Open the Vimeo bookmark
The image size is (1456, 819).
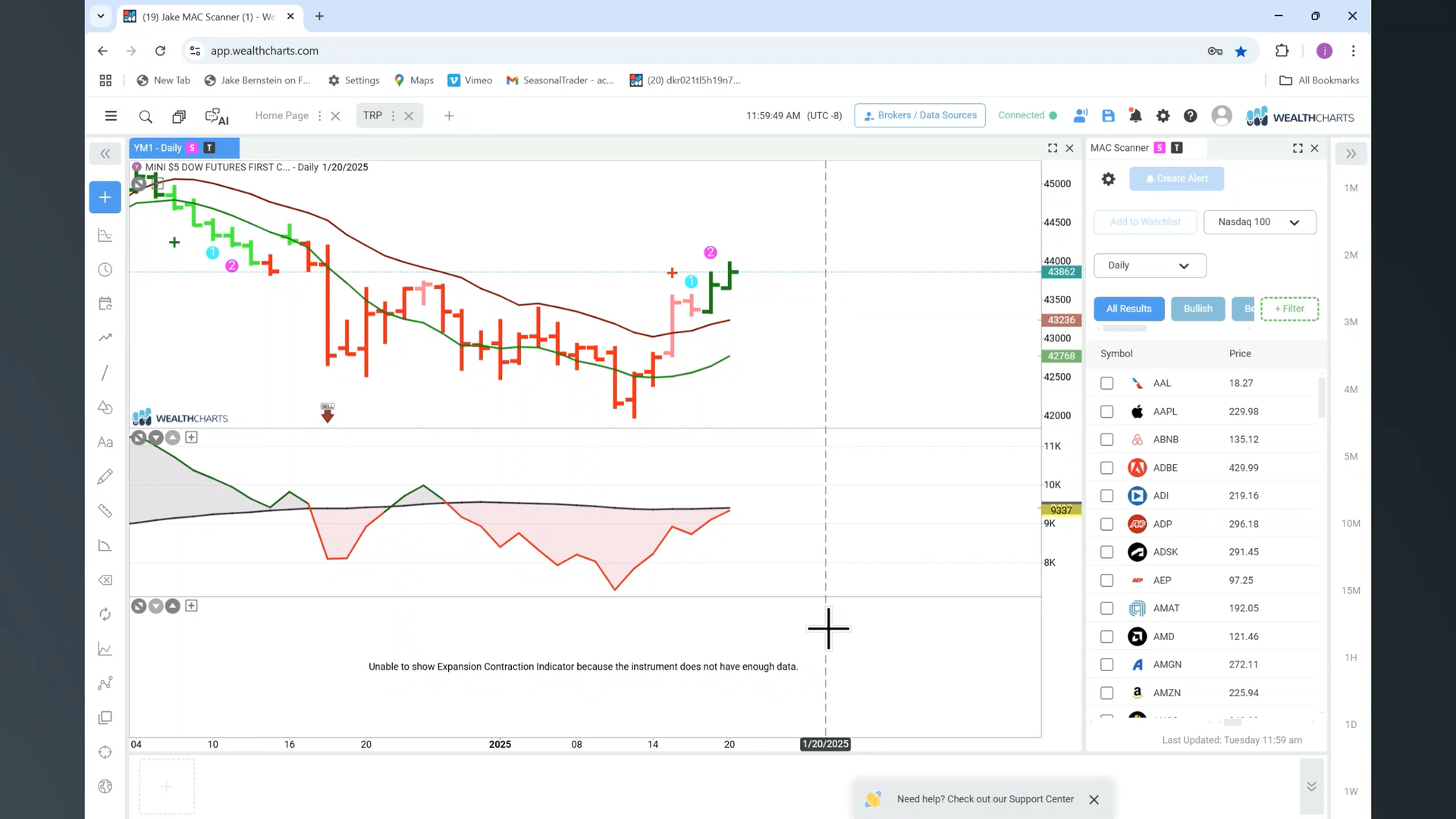click(x=470, y=80)
